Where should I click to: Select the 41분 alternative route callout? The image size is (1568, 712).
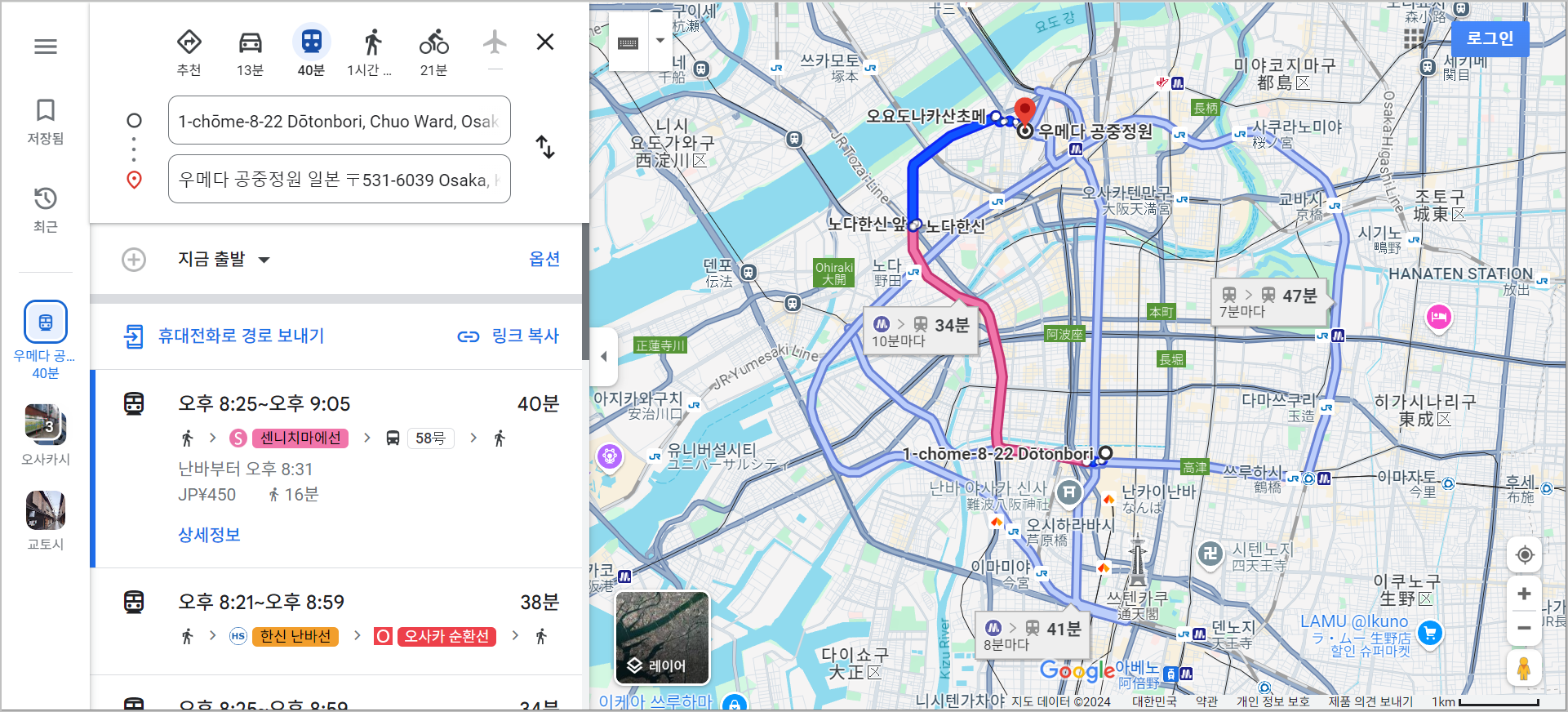(x=1033, y=635)
